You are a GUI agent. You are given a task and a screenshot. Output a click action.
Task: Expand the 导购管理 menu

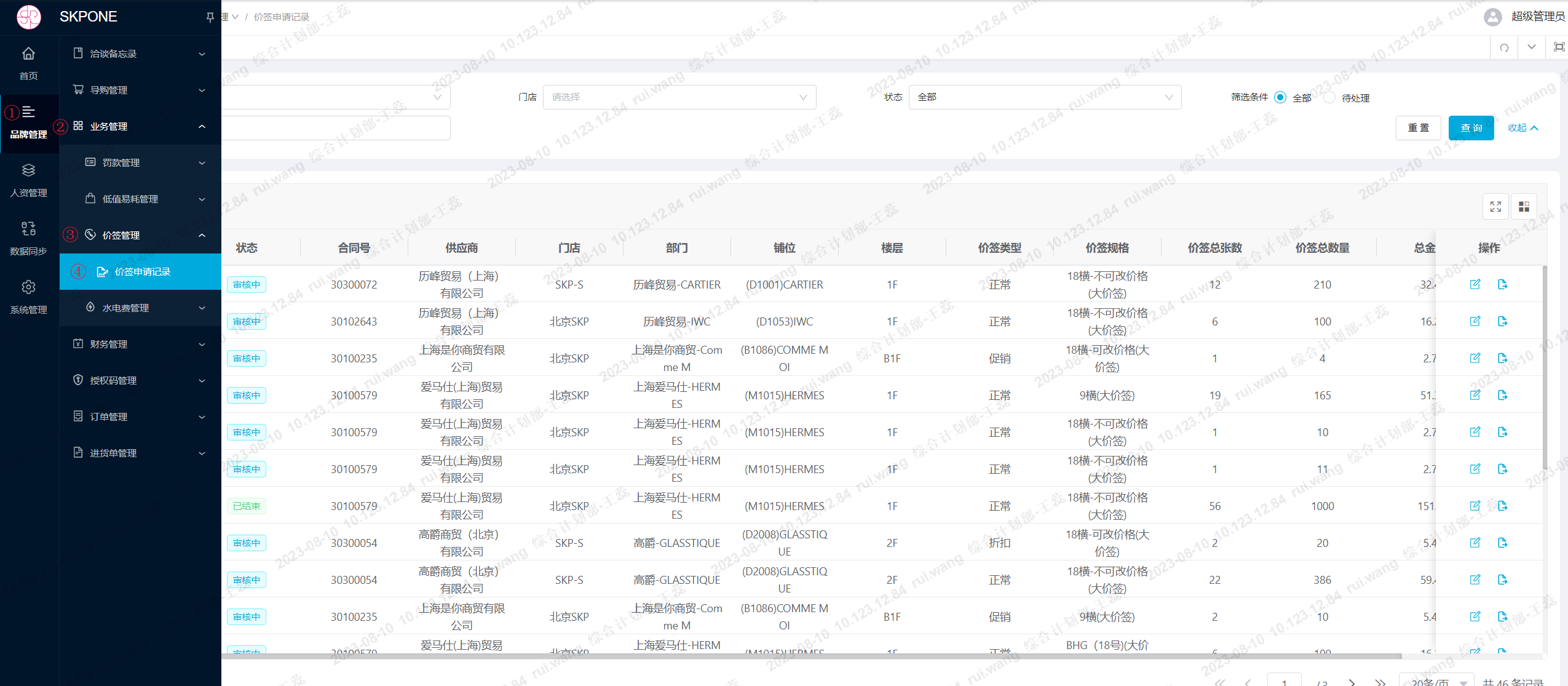click(140, 90)
